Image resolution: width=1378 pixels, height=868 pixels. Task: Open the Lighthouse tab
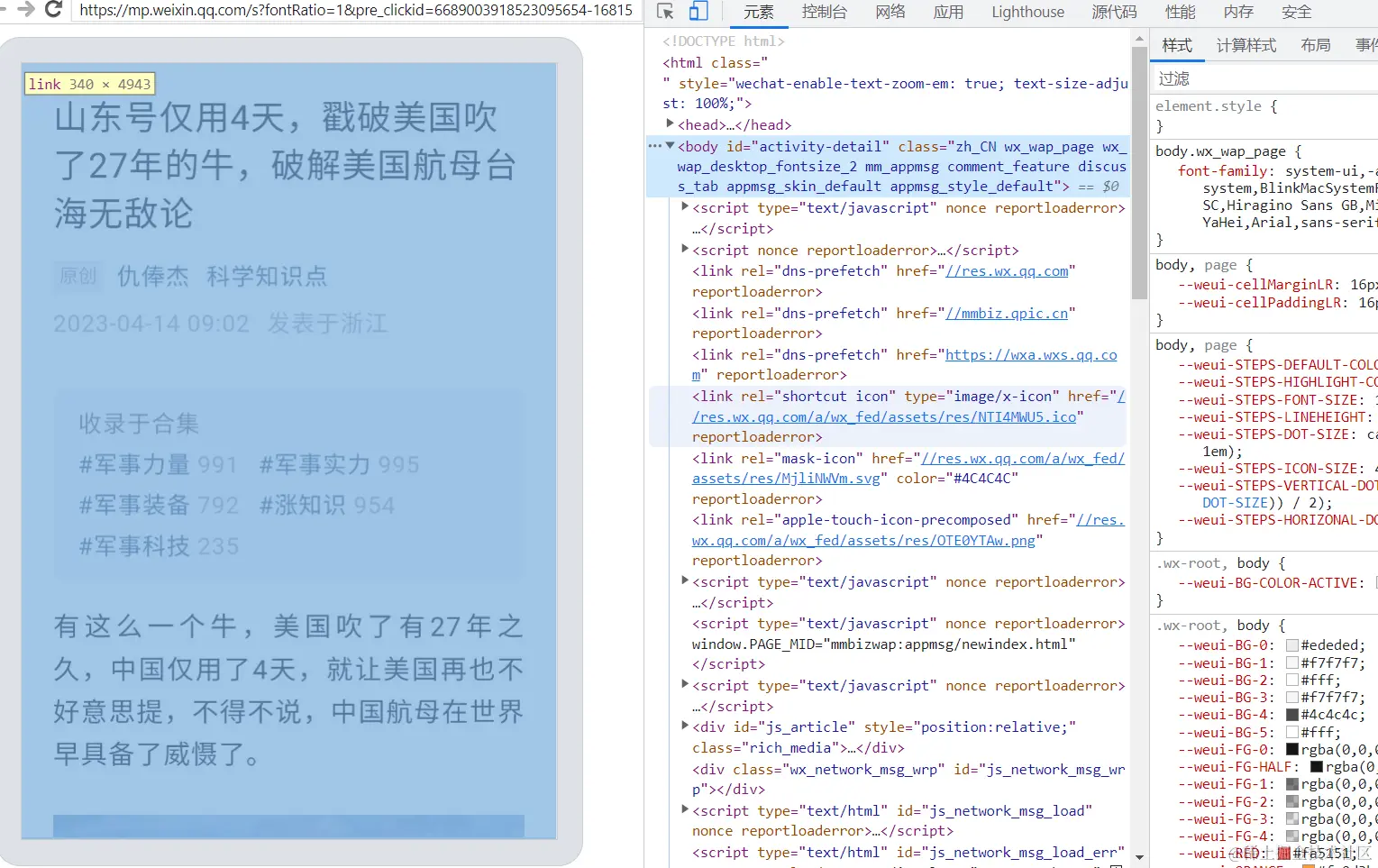click(1027, 12)
